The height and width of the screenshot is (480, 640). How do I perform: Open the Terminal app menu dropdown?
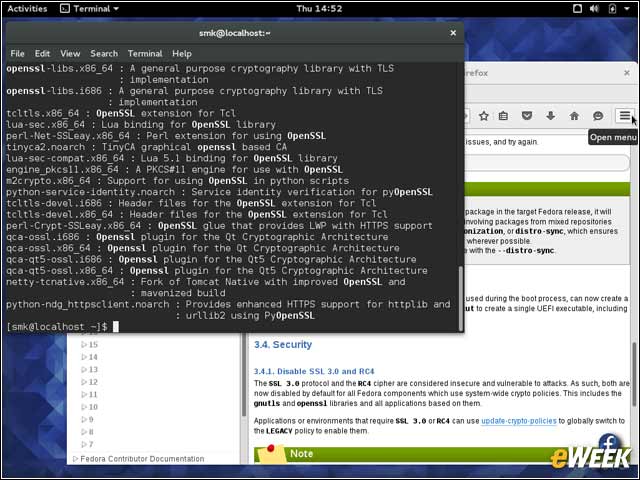coord(89,9)
